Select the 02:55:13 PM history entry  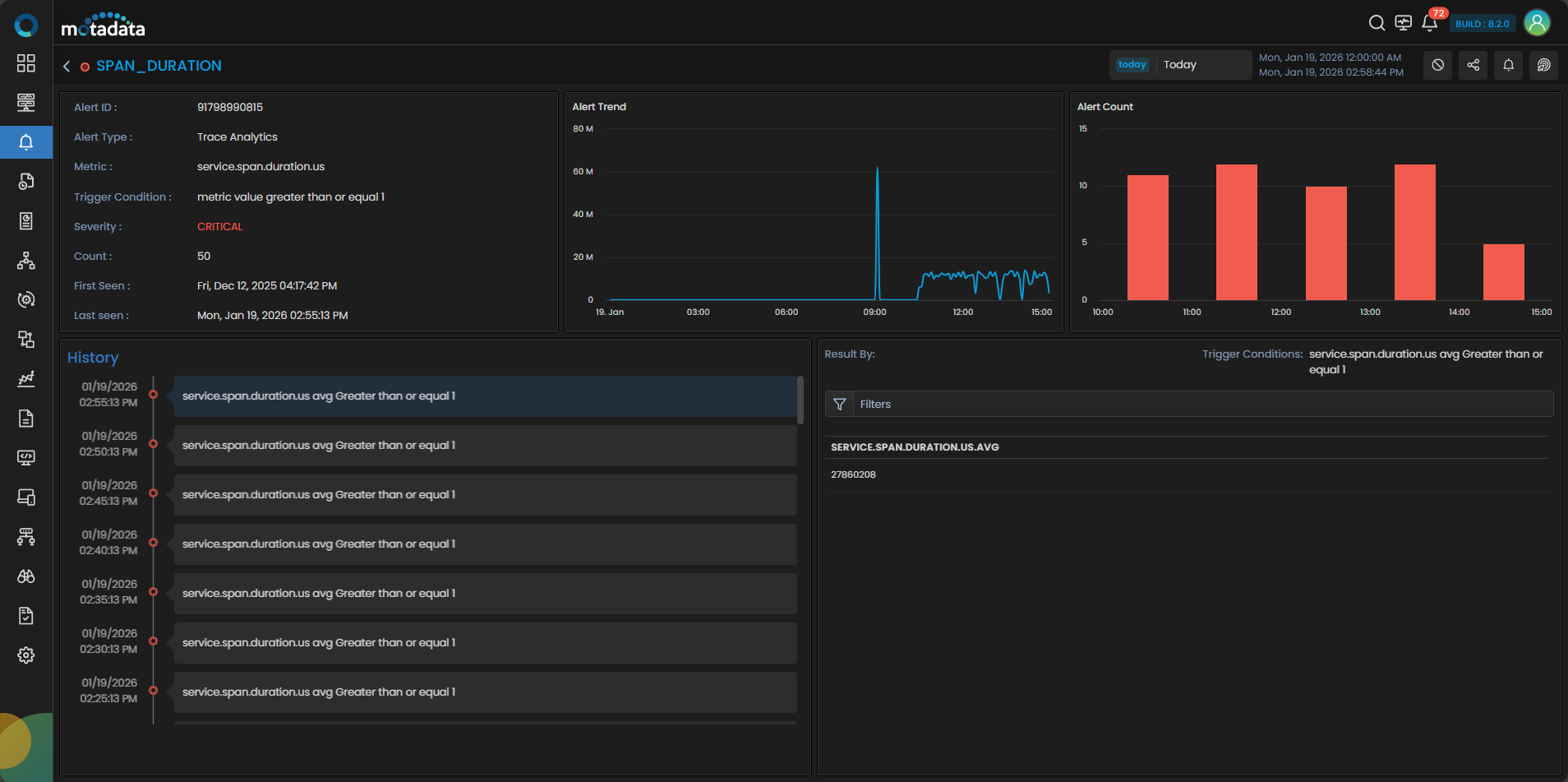click(485, 396)
